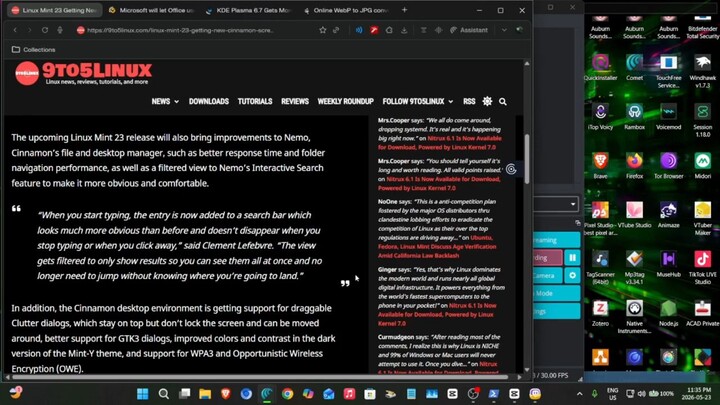Image resolution: width=720 pixels, height=405 pixels.
Task: Open the RSS link
Action: coord(469,101)
